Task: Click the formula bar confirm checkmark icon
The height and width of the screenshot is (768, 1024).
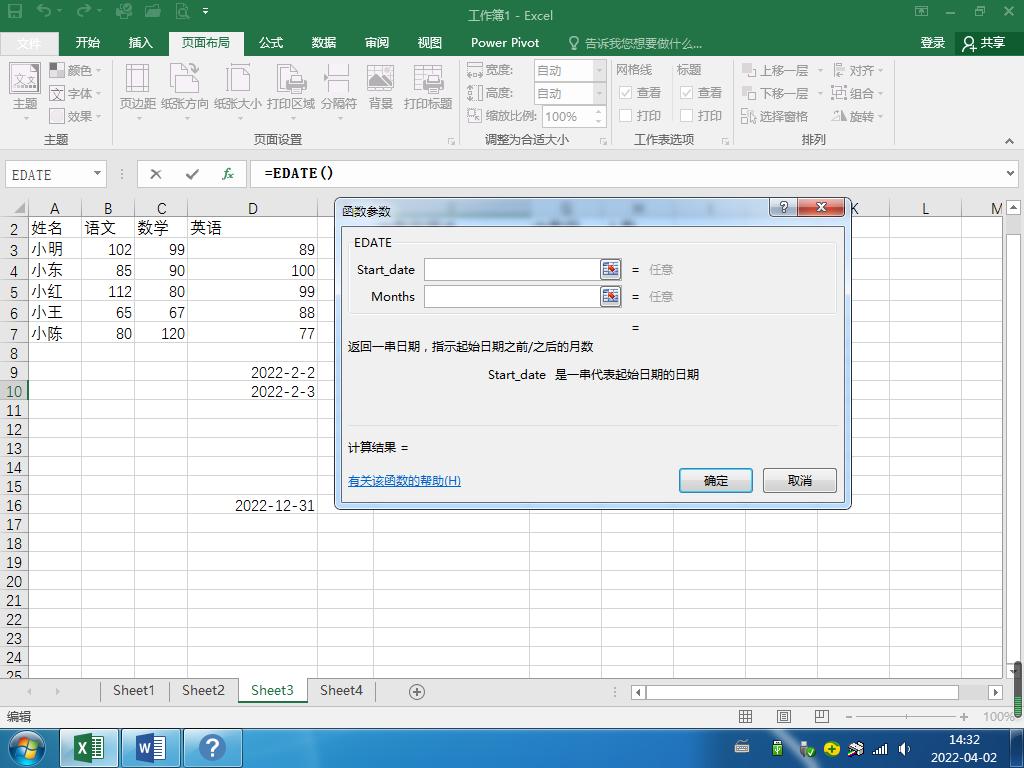Action: coord(192,174)
